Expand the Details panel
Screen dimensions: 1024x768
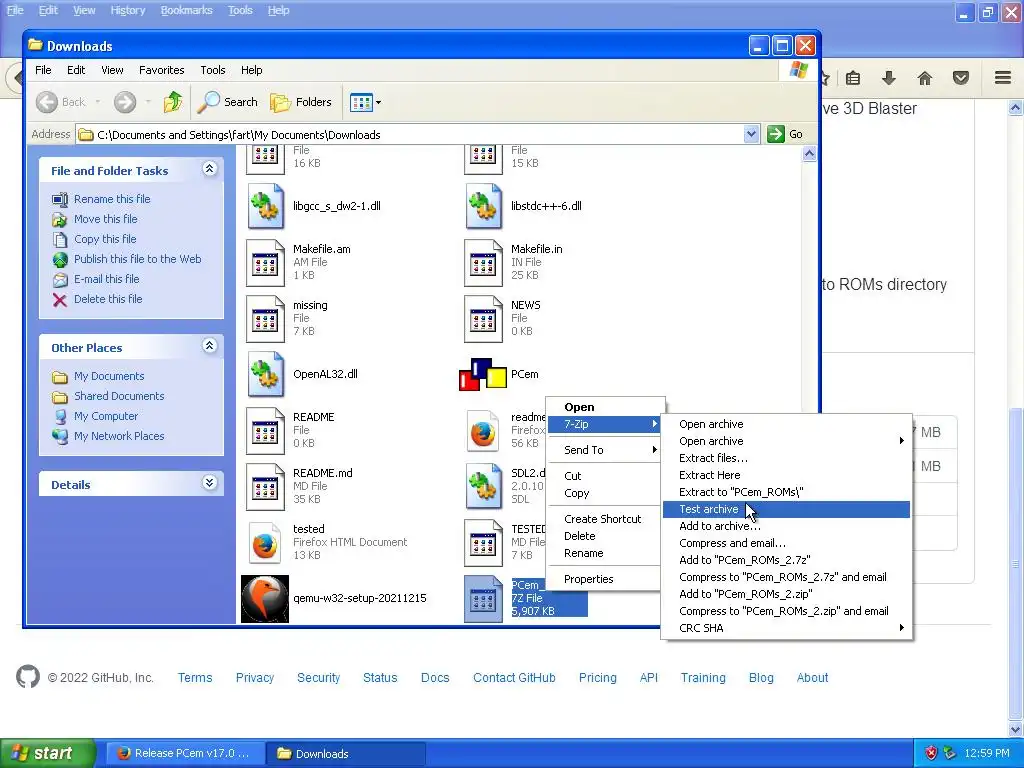[x=209, y=483]
